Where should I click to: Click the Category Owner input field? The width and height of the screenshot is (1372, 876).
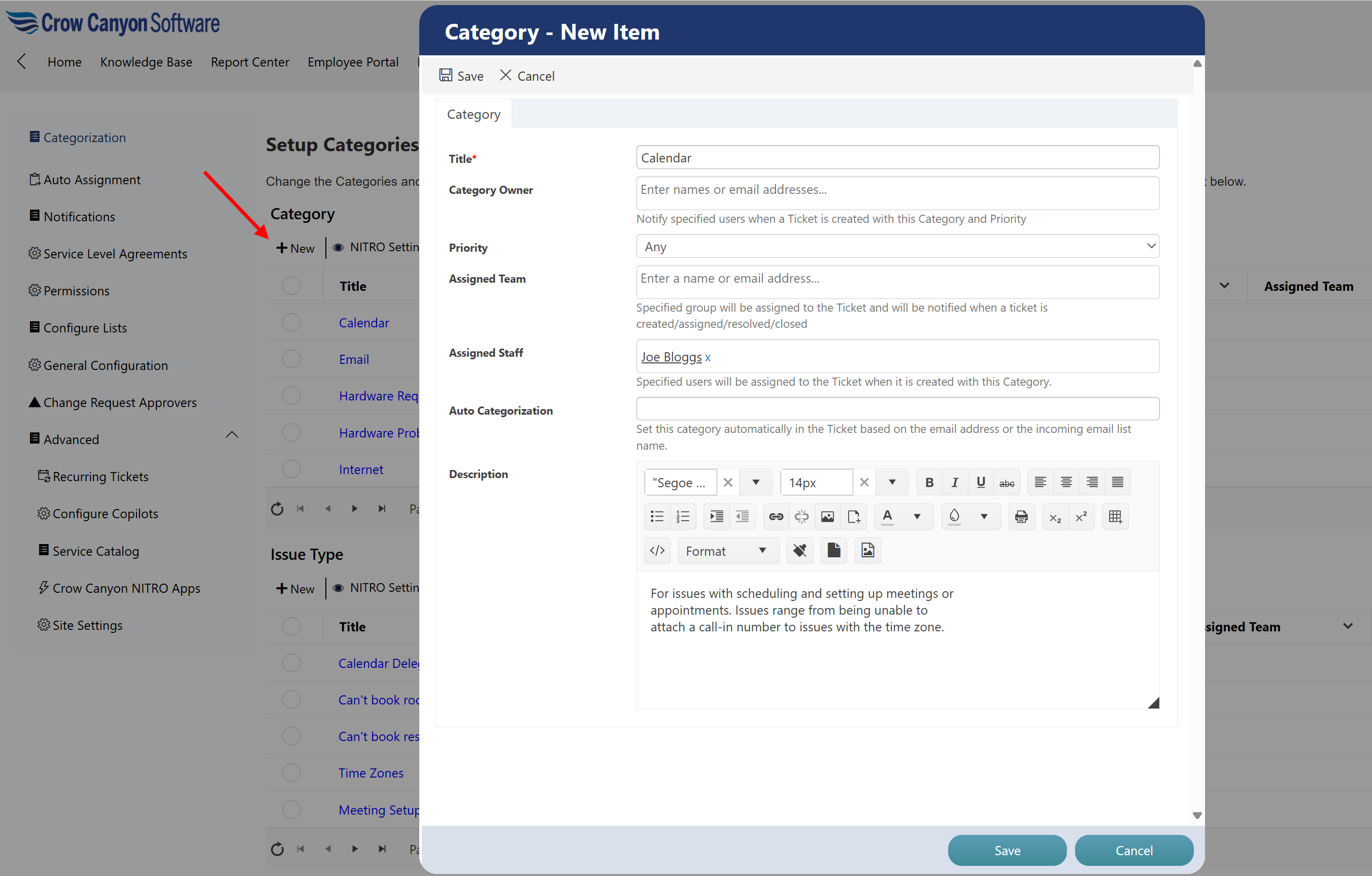click(x=897, y=192)
